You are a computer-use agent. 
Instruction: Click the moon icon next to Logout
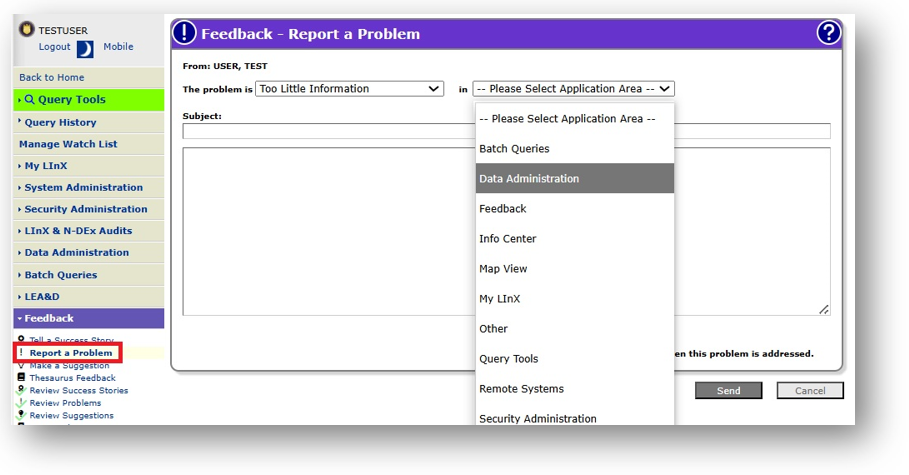pos(85,49)
